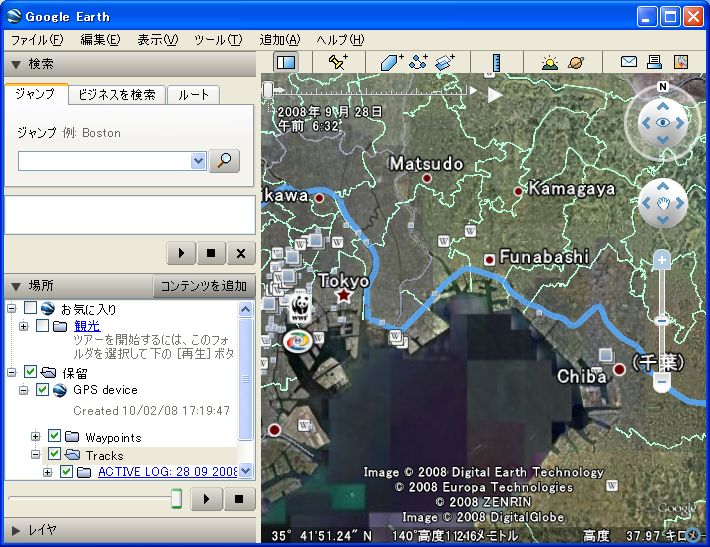Uncheck the GPS device checkbox

coord(43,389)
